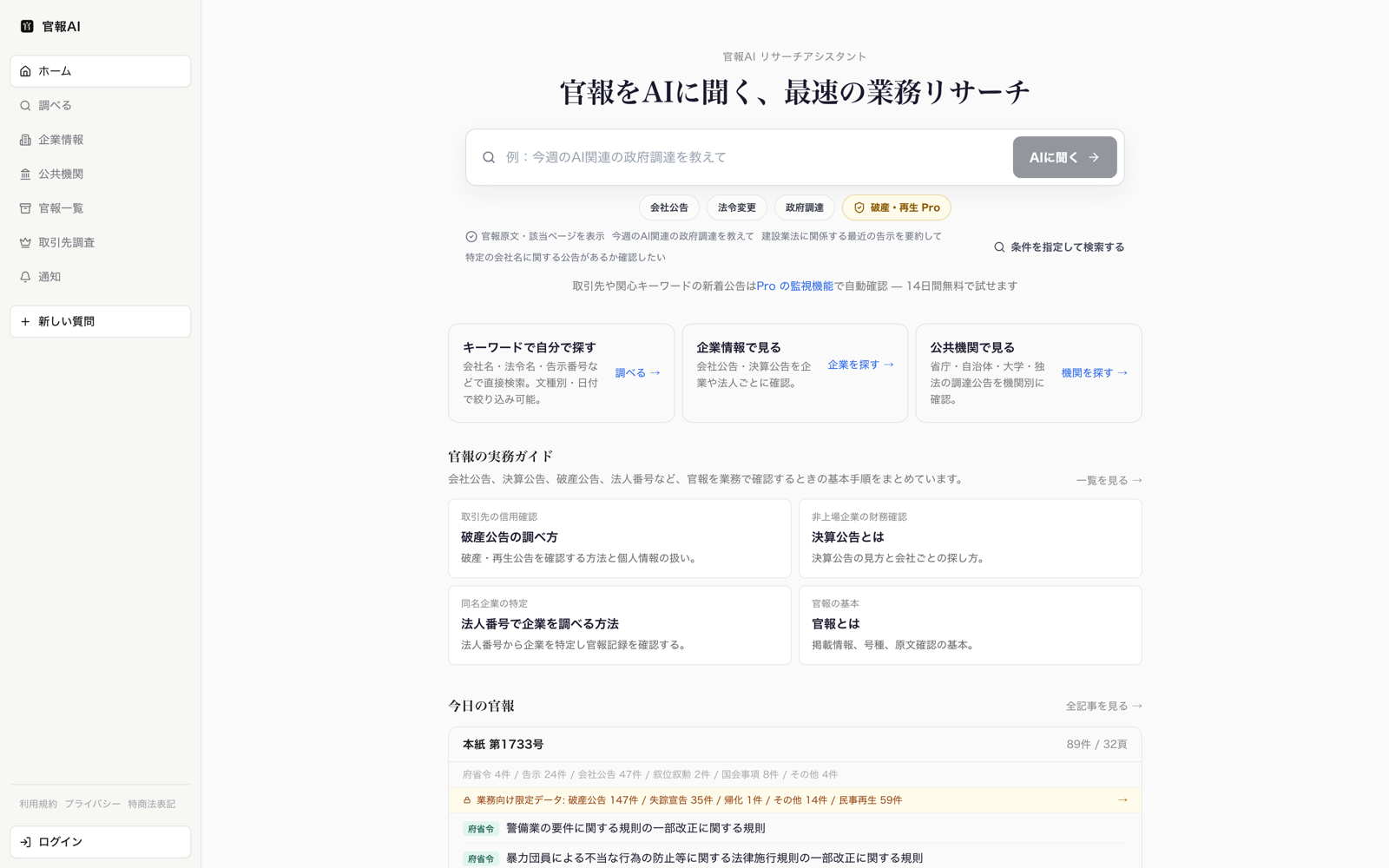Click the 企業を探す → link
Viewport: 1389px width, 868px height.
point(860,365)
